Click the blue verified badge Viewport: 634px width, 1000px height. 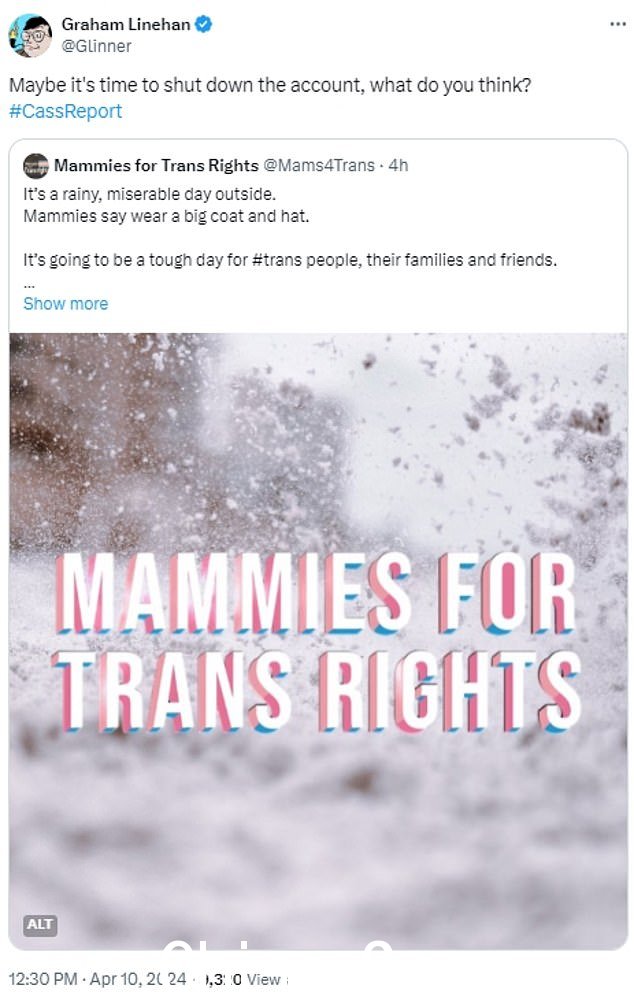203,24
